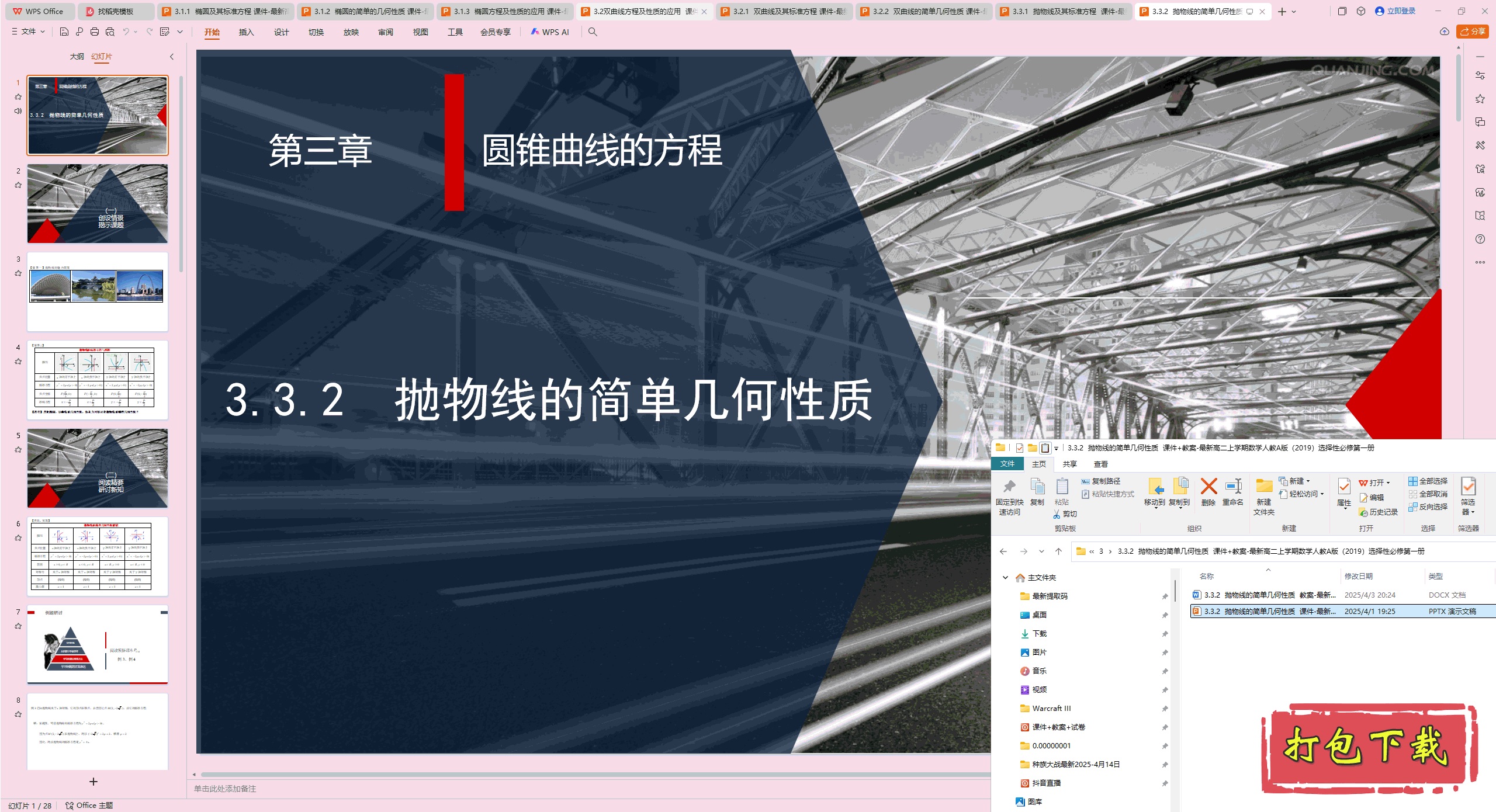Add a new slide with plus button
This screenshot has height=812, width=1496.
click(93, 782)
